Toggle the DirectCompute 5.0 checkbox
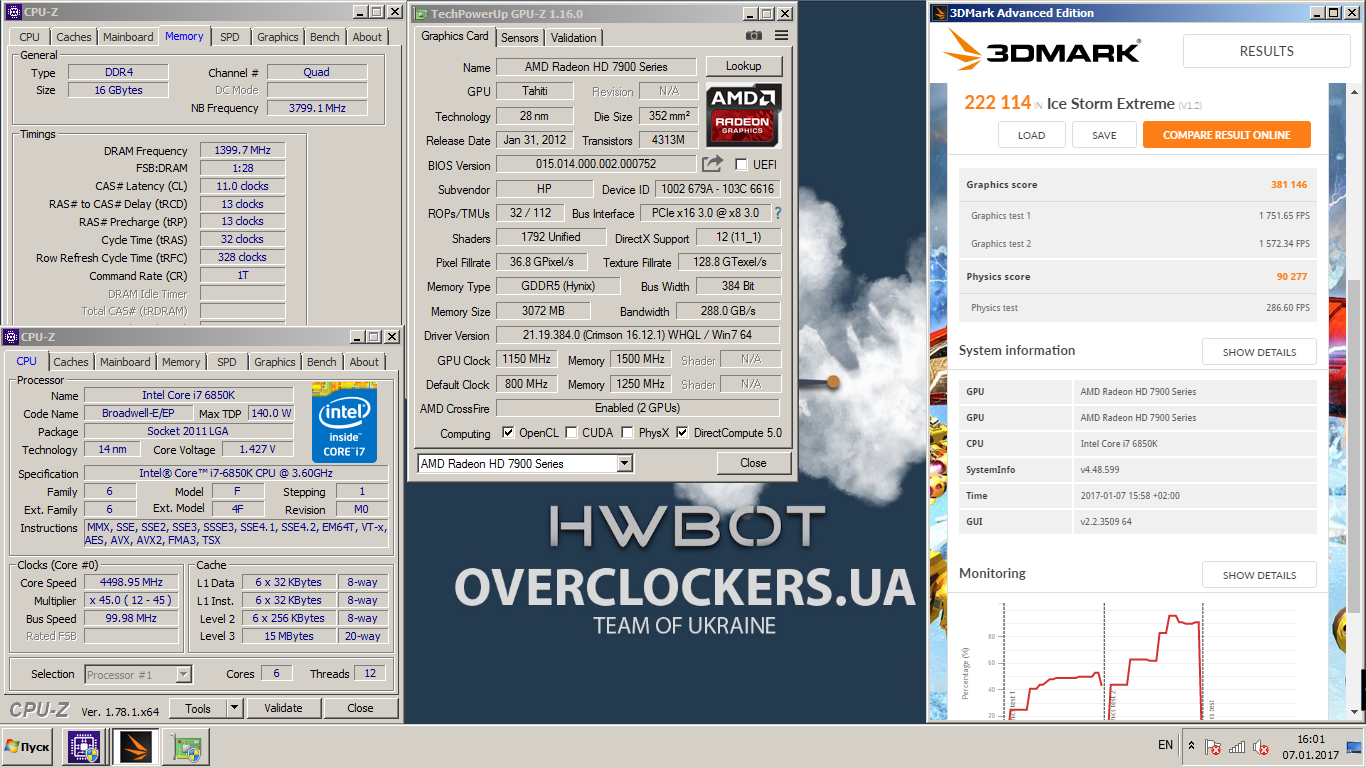This screenshot has width=1366, height=768. pyautogui.click(x=682, y=433)
